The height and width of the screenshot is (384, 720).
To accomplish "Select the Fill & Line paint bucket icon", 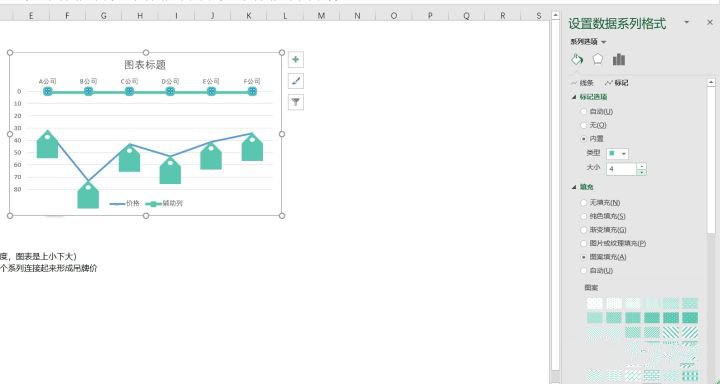I will pos(577,60).
